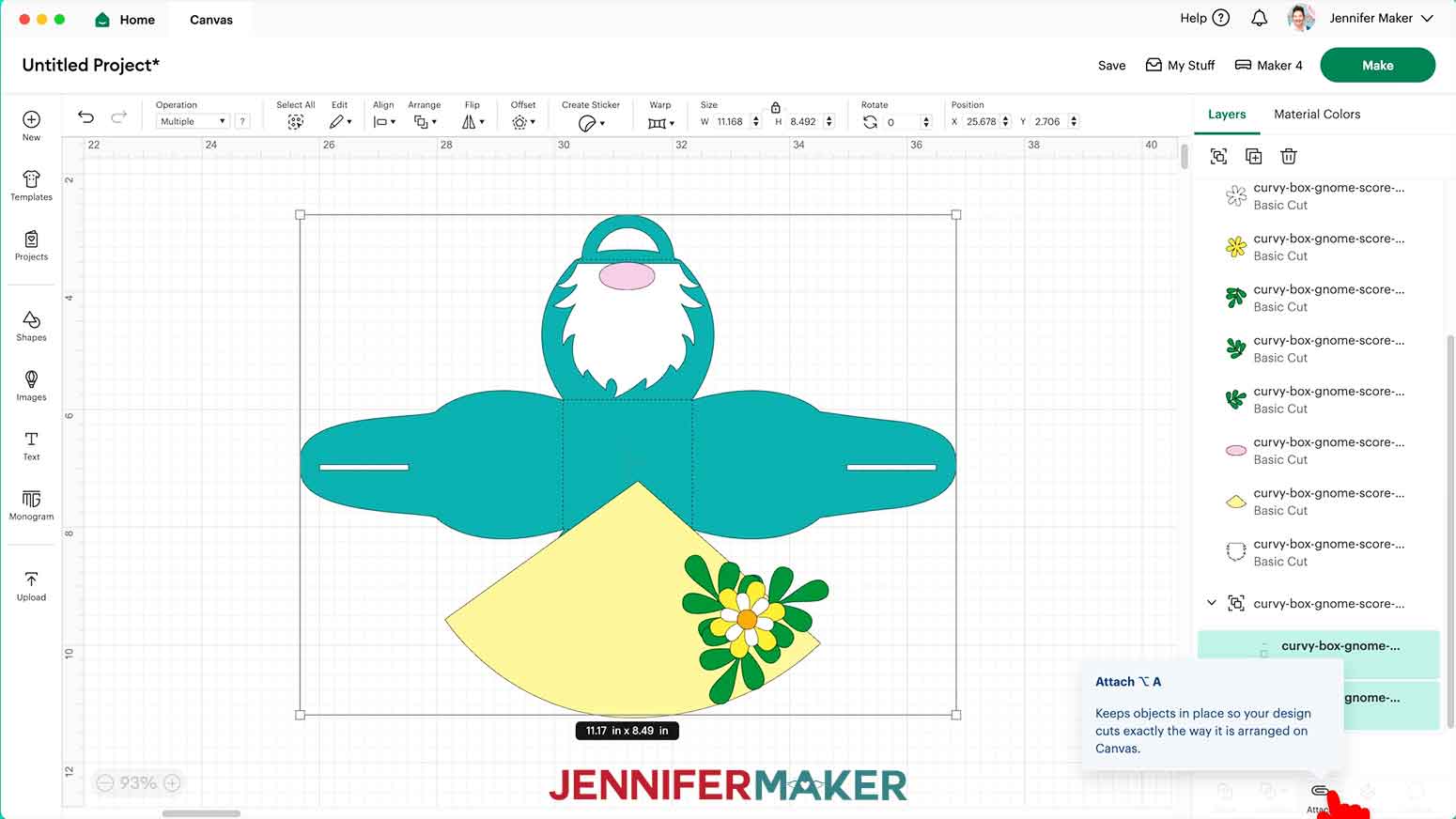Open Projects in the sidebar
The width and height of the screenshot is (1456, 819).
(x=31, y=245)
